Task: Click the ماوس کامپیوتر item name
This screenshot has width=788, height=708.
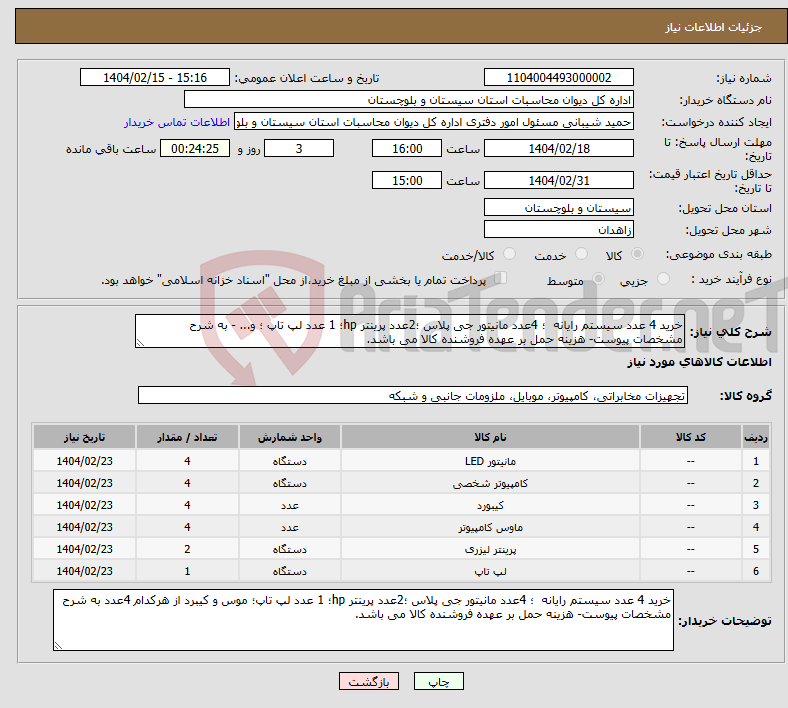Action: (490, 527)
